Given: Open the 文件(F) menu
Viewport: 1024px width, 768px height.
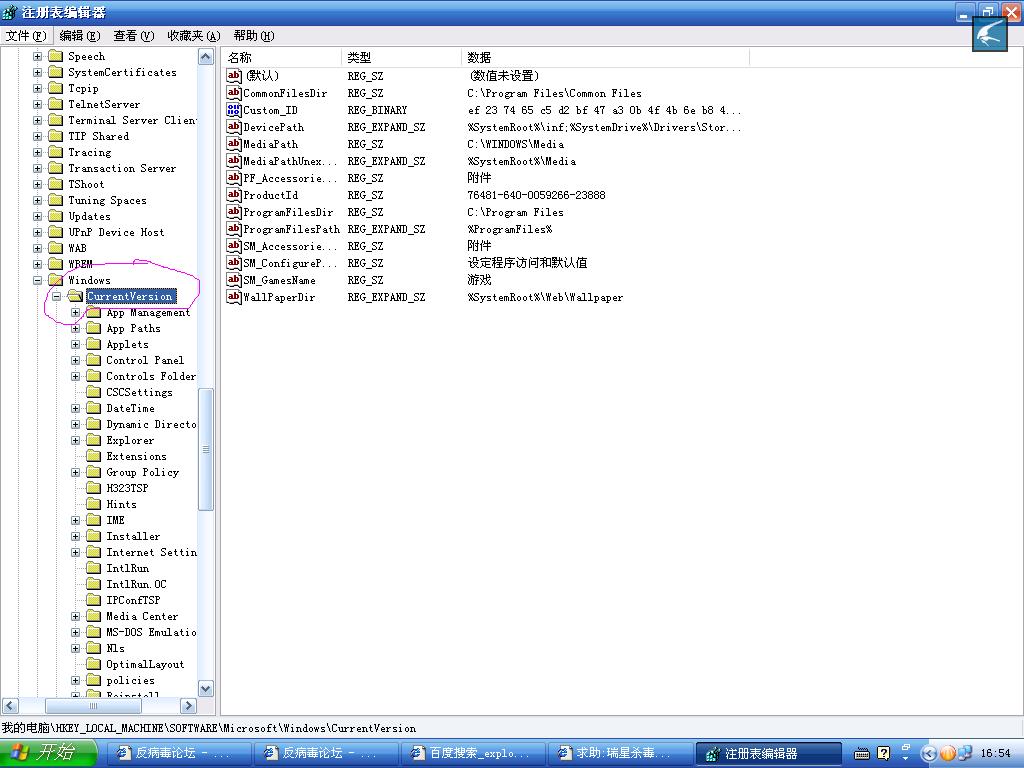Looking at the screenshot, I should [x=26, y=36].
